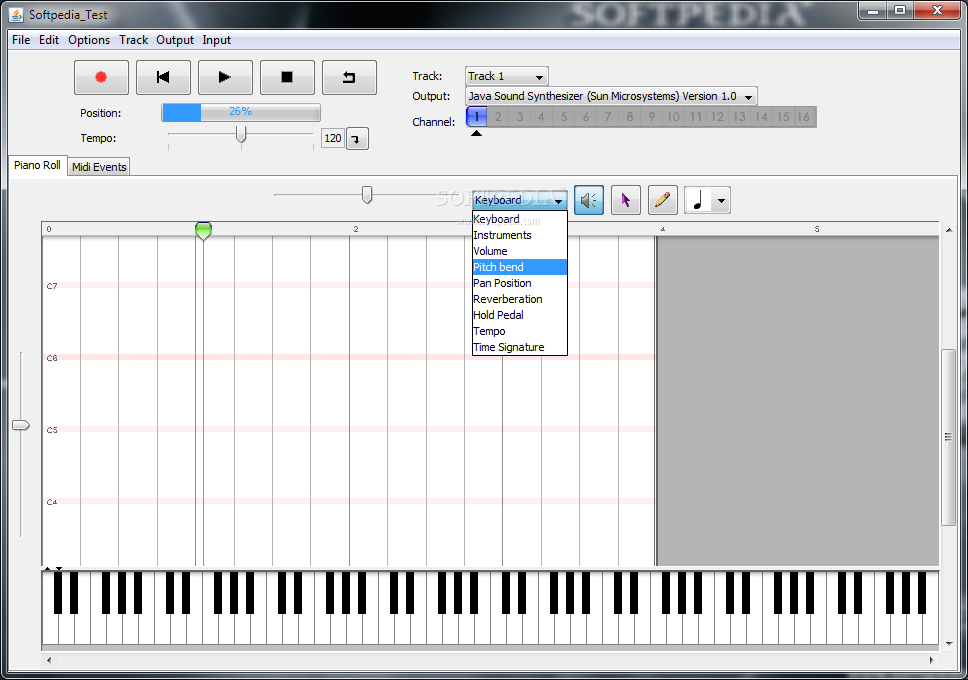Select channel 16 button
This screenshot has width=968, height=680.
point(803,117)
